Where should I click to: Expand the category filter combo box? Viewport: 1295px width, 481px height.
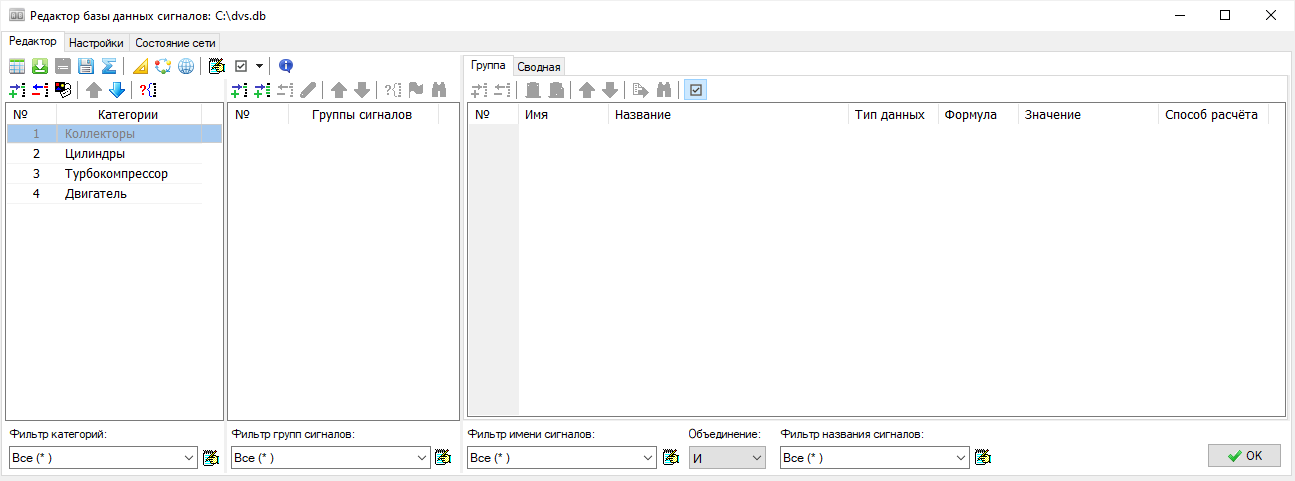190,458
